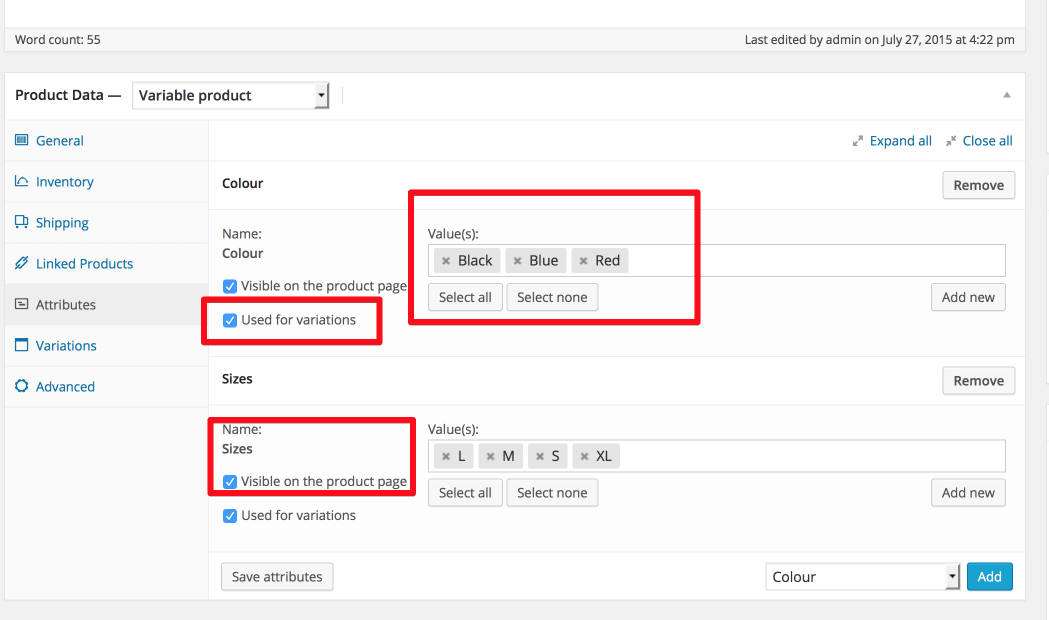This screenshot has height=620, width=1049.
Task: Select none for Sizes values
Action: 552,493
